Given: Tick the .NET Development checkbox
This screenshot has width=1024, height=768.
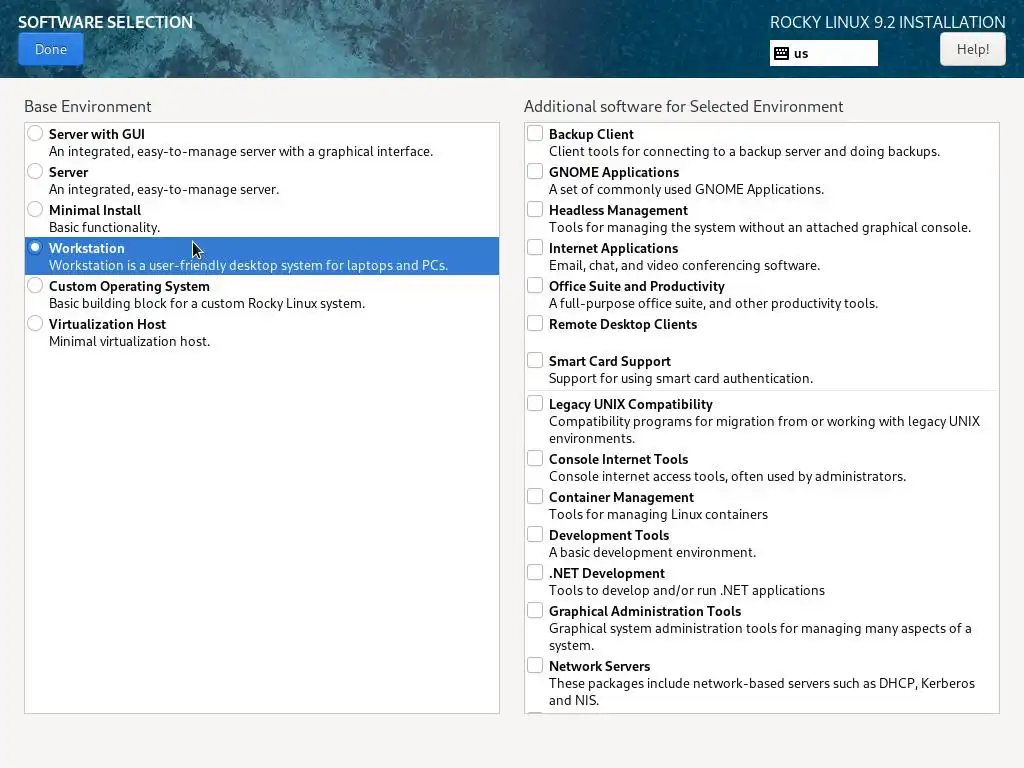Looking at the screenshot, I should (x=535, y=571).
